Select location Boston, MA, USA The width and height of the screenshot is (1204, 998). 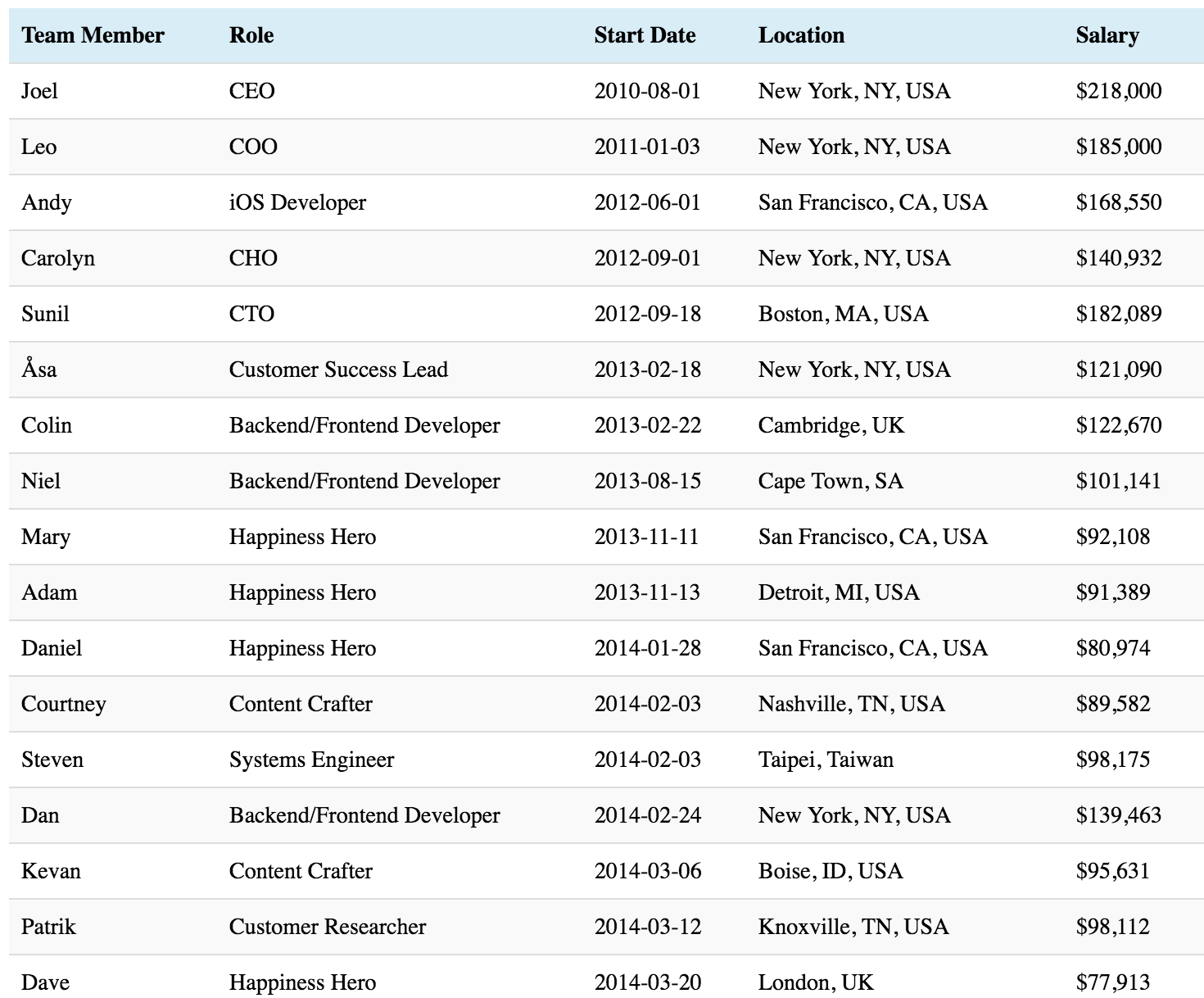pos(843,314)
